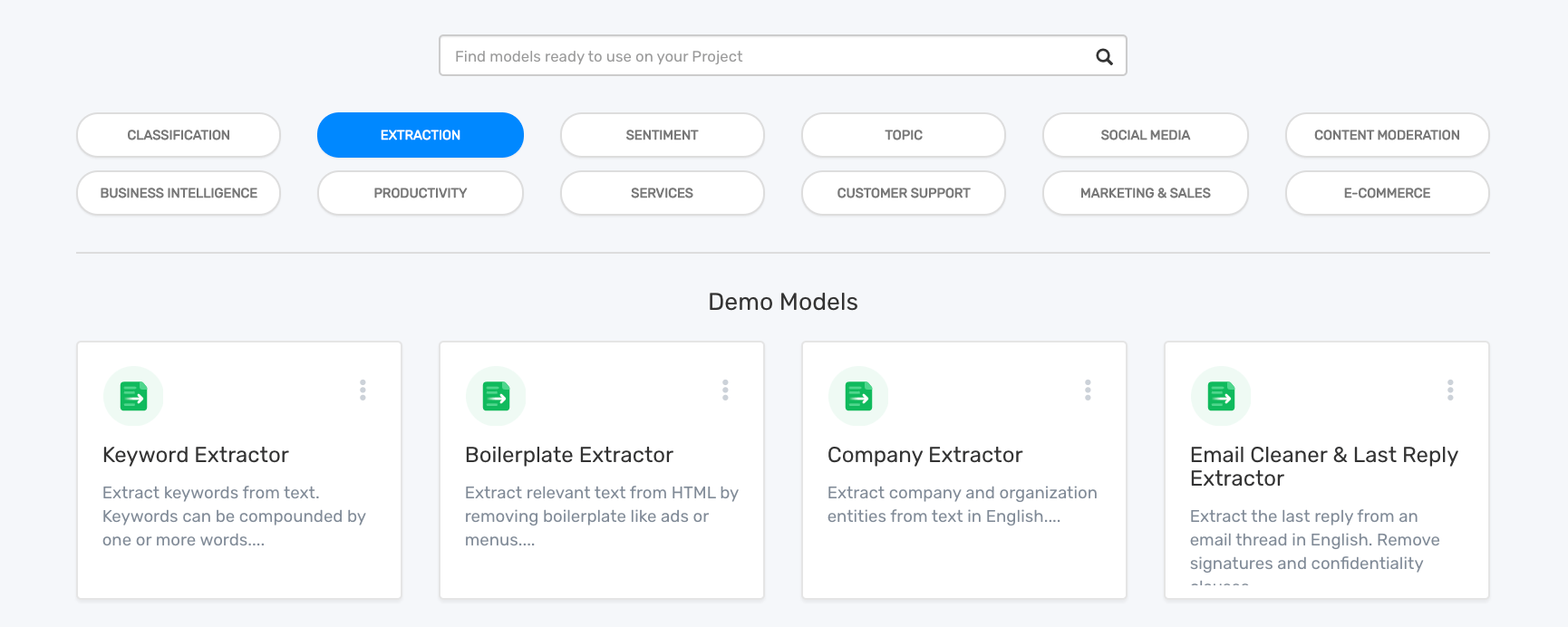The image size is (1568, 627).
Task: Click the search magnifier icon
Action: (x=1104, y=56)
